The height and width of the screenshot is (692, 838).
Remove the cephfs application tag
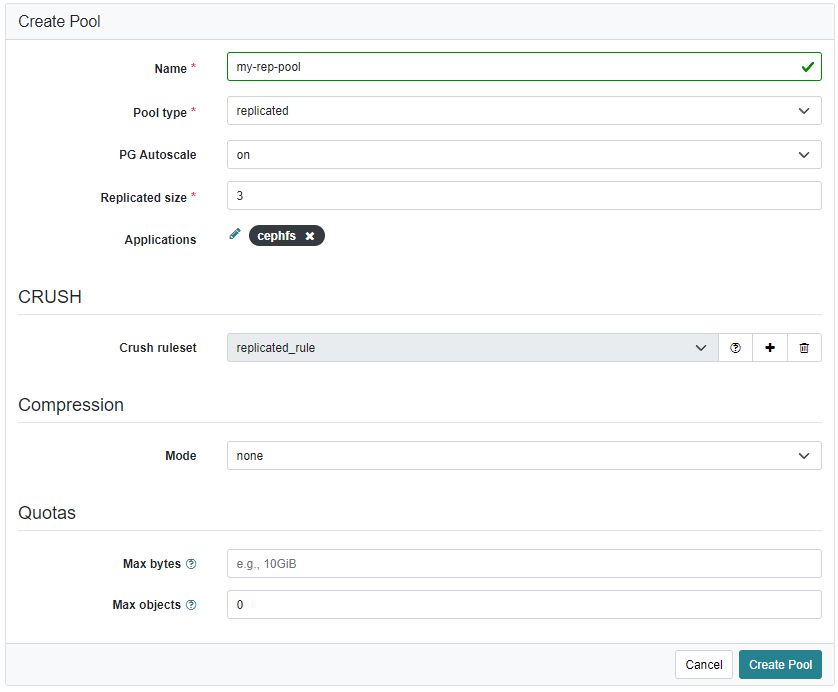310,236
